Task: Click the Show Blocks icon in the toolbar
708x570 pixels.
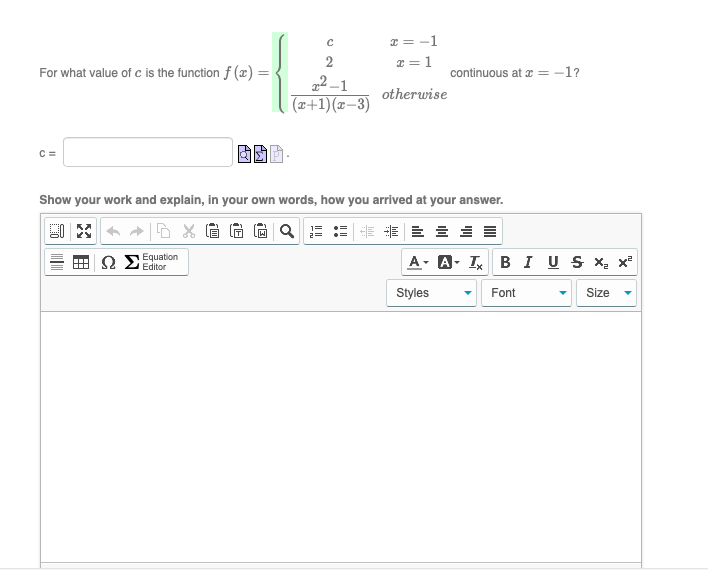Action: click(x=57, y=231)
